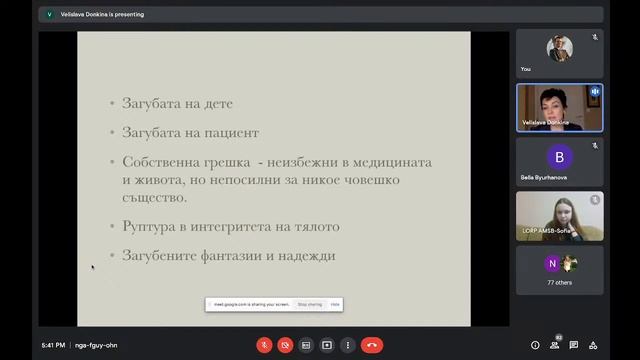Click the slide text 'Загубата на пациент'

click(x=190, y=133)
